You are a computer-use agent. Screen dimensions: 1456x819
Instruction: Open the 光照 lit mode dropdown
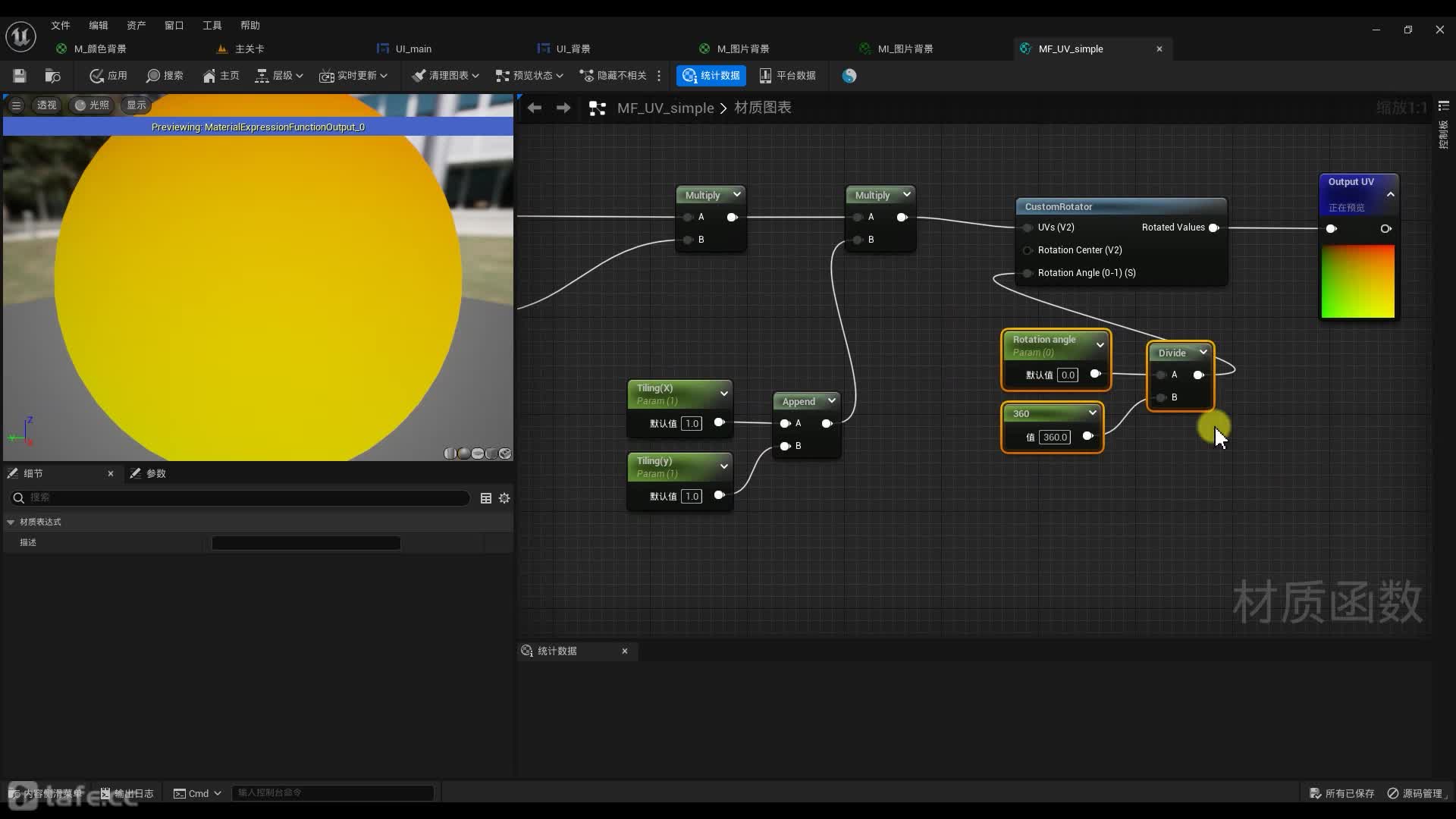(x=92, y=105)
